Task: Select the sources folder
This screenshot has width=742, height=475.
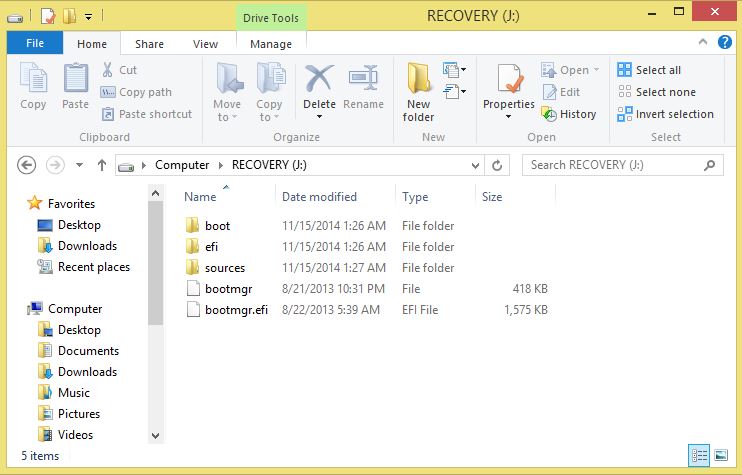Action: coord(367,268)
